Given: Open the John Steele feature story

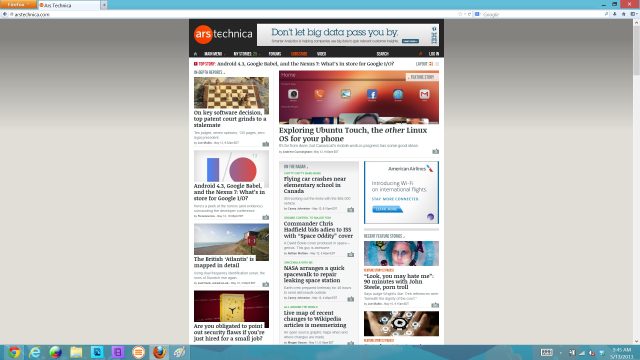Looking at the screenshot, I should 399,282.
